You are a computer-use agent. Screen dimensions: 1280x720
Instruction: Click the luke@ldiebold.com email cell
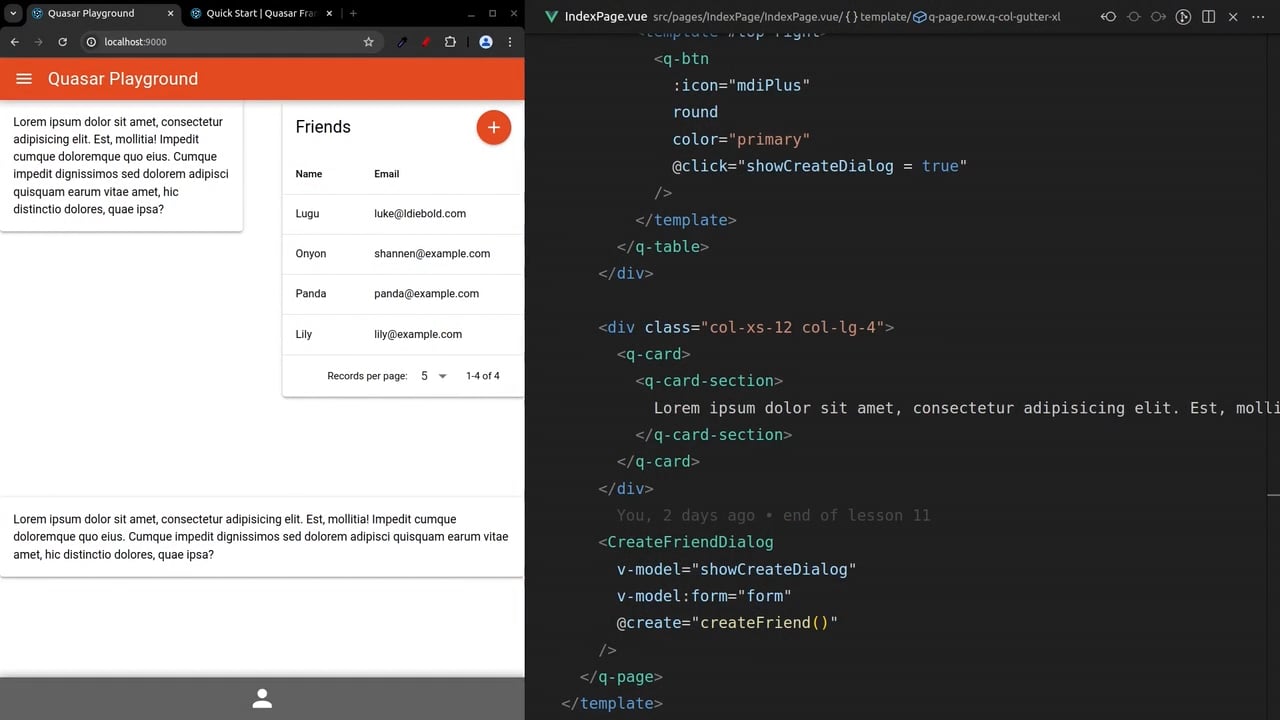click(x=420, y=214)
